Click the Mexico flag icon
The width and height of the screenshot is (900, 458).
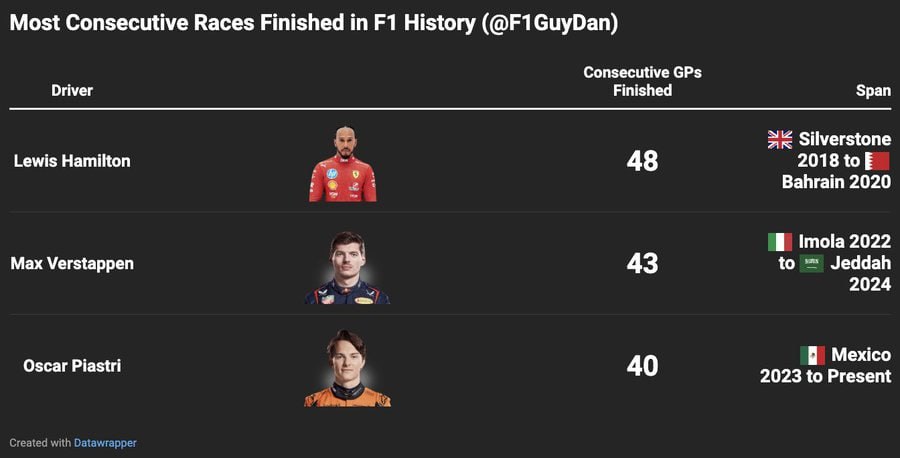pos(812,355)
